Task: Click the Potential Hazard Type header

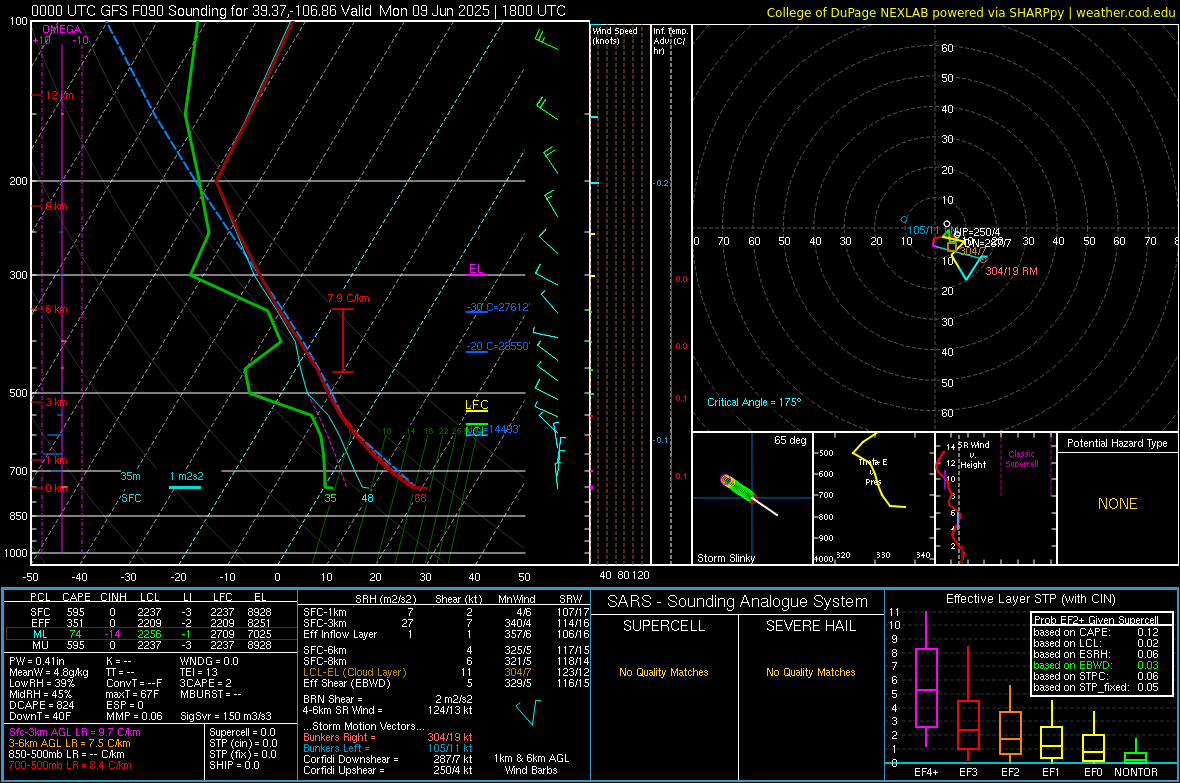Action: point(1117,443)
